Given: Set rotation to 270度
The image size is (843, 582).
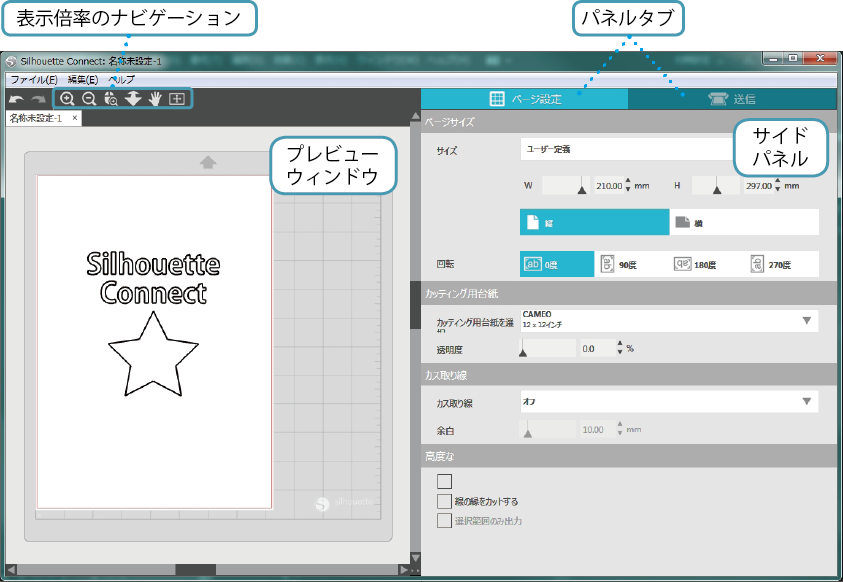Looking at the screenshot, I should pos(781,264).
